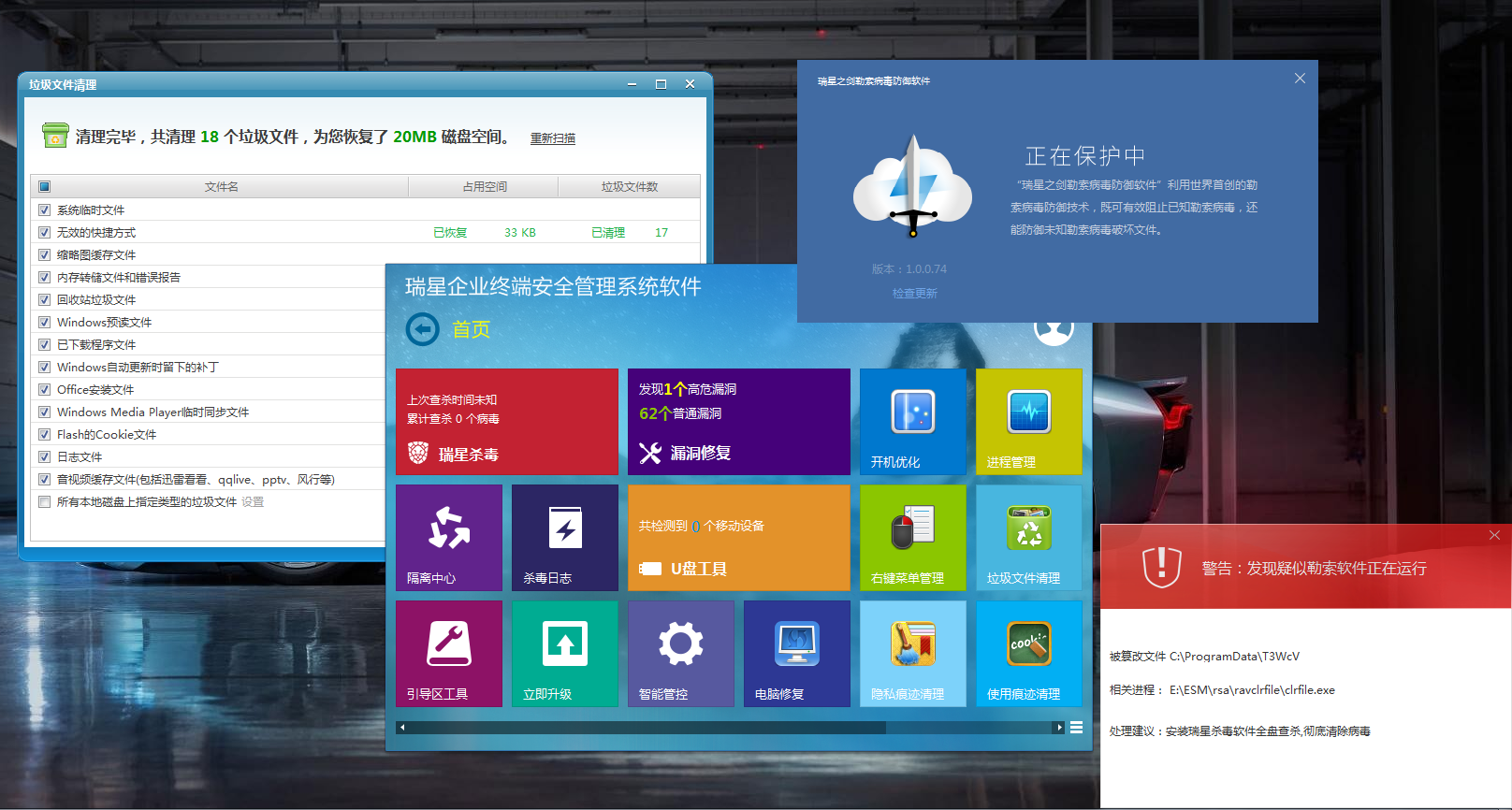Screen dimensions: 1512x810
Task: Click the 重新扫描 rescan link
Action: [x=553, y=138]
